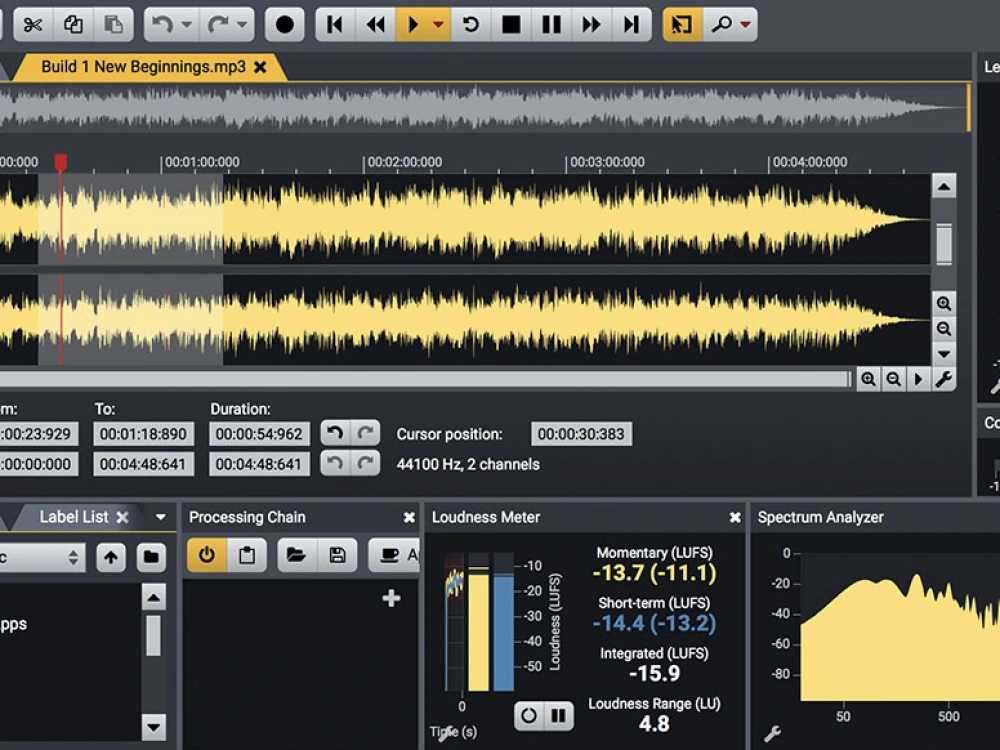Screen dimensions: 1000x750
Task: Open the Redo history dropdown arrow
Action: 242,25
